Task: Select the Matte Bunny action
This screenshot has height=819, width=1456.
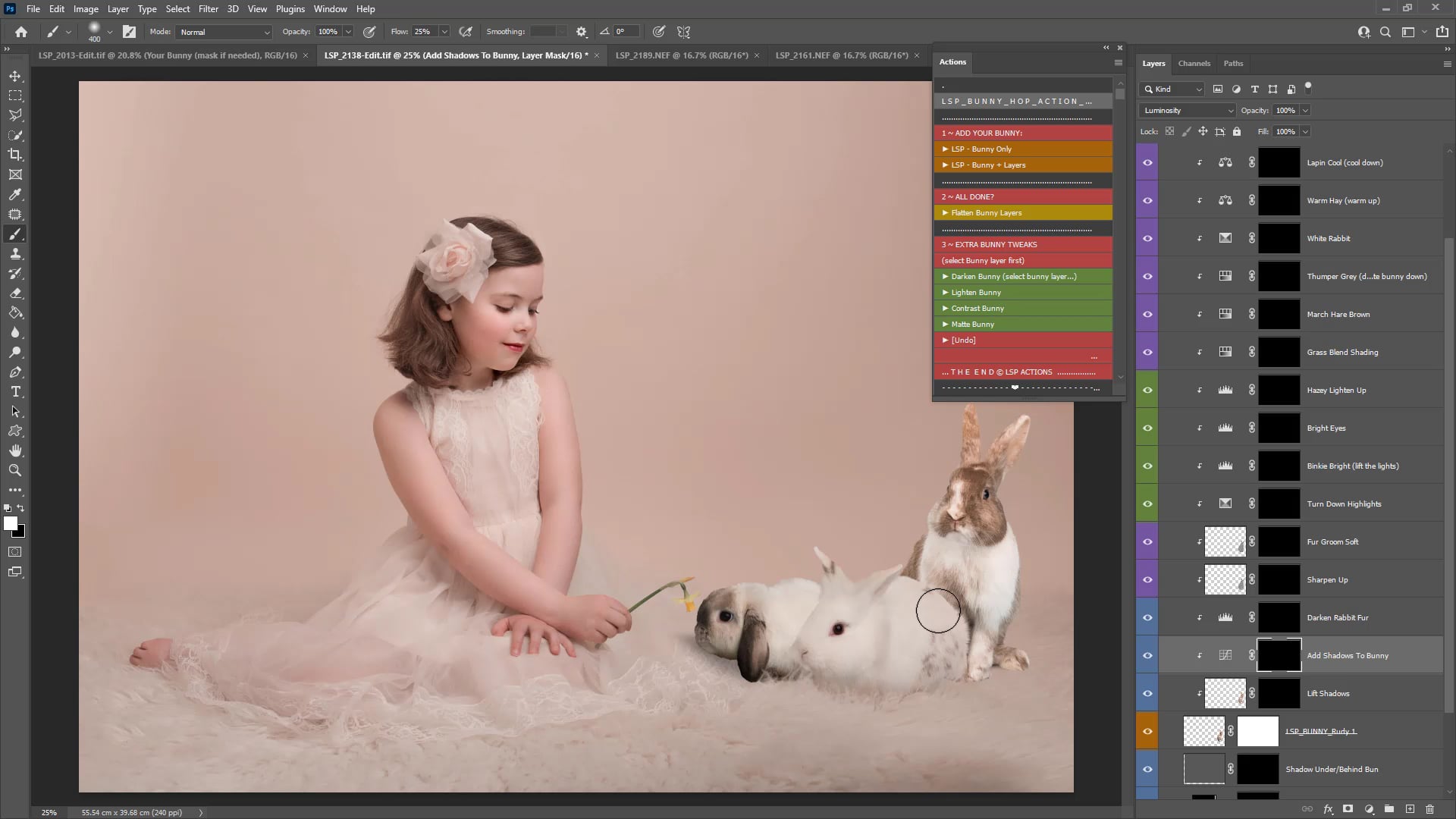Action: point(1023,324)
